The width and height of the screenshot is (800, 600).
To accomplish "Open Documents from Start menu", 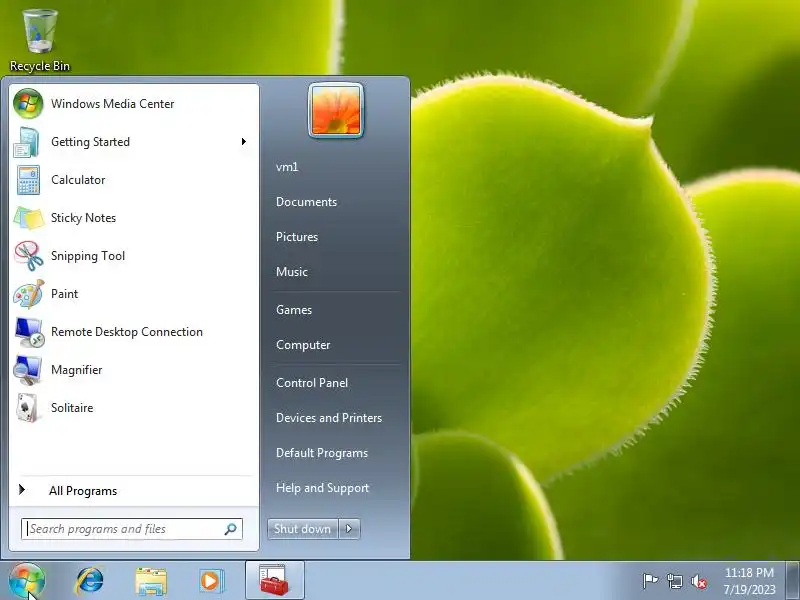I will click(306, 202).
